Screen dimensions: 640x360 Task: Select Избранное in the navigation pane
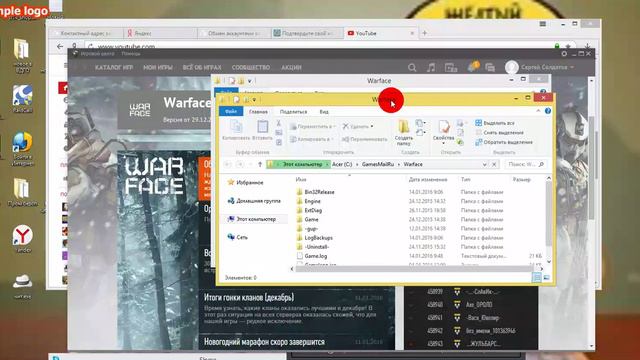coord(246,182)
